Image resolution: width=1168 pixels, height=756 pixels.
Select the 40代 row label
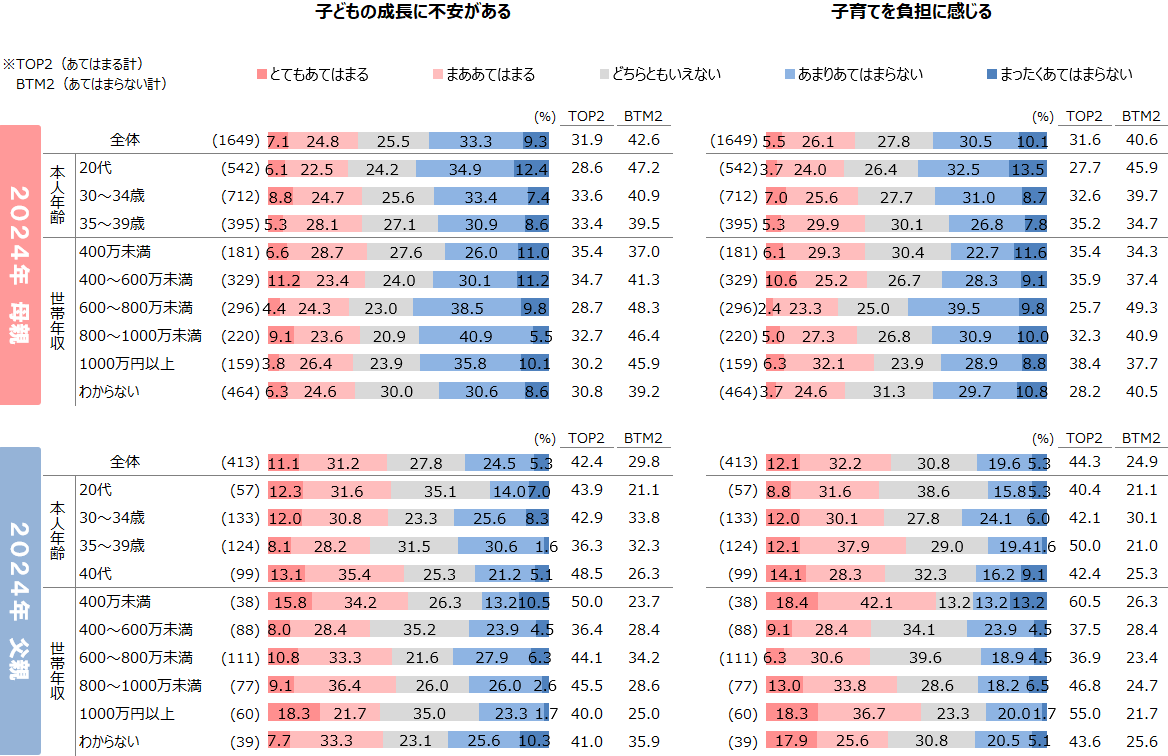point(95,574)
